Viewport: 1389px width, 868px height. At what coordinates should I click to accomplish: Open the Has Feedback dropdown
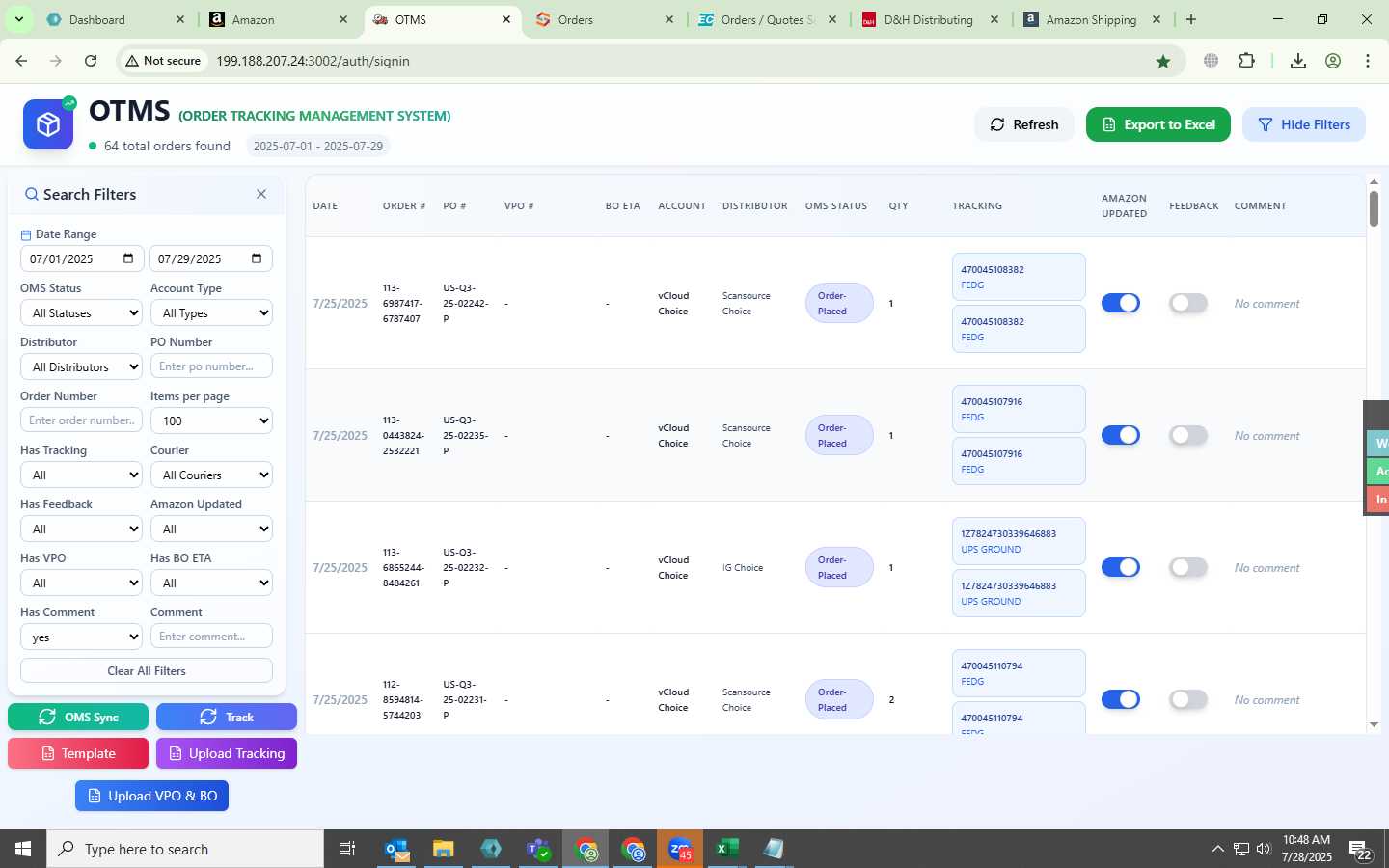click(x=82, y=529)
